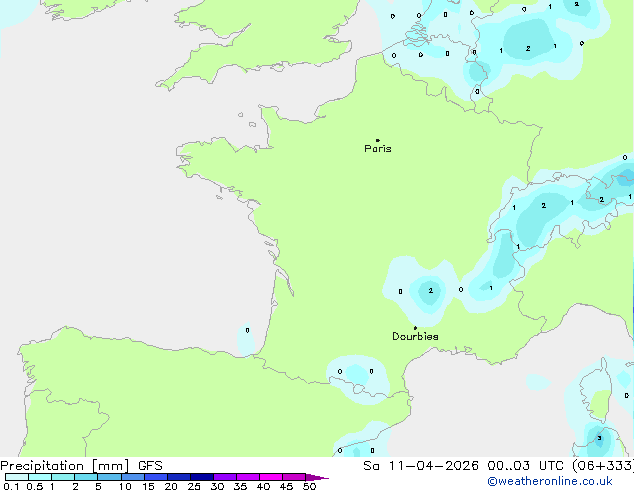The image size is (634, 490).
Task: Pick the 30–35 mm purple legend swatch
Action: pyautogui.click(x=225, y=477)
